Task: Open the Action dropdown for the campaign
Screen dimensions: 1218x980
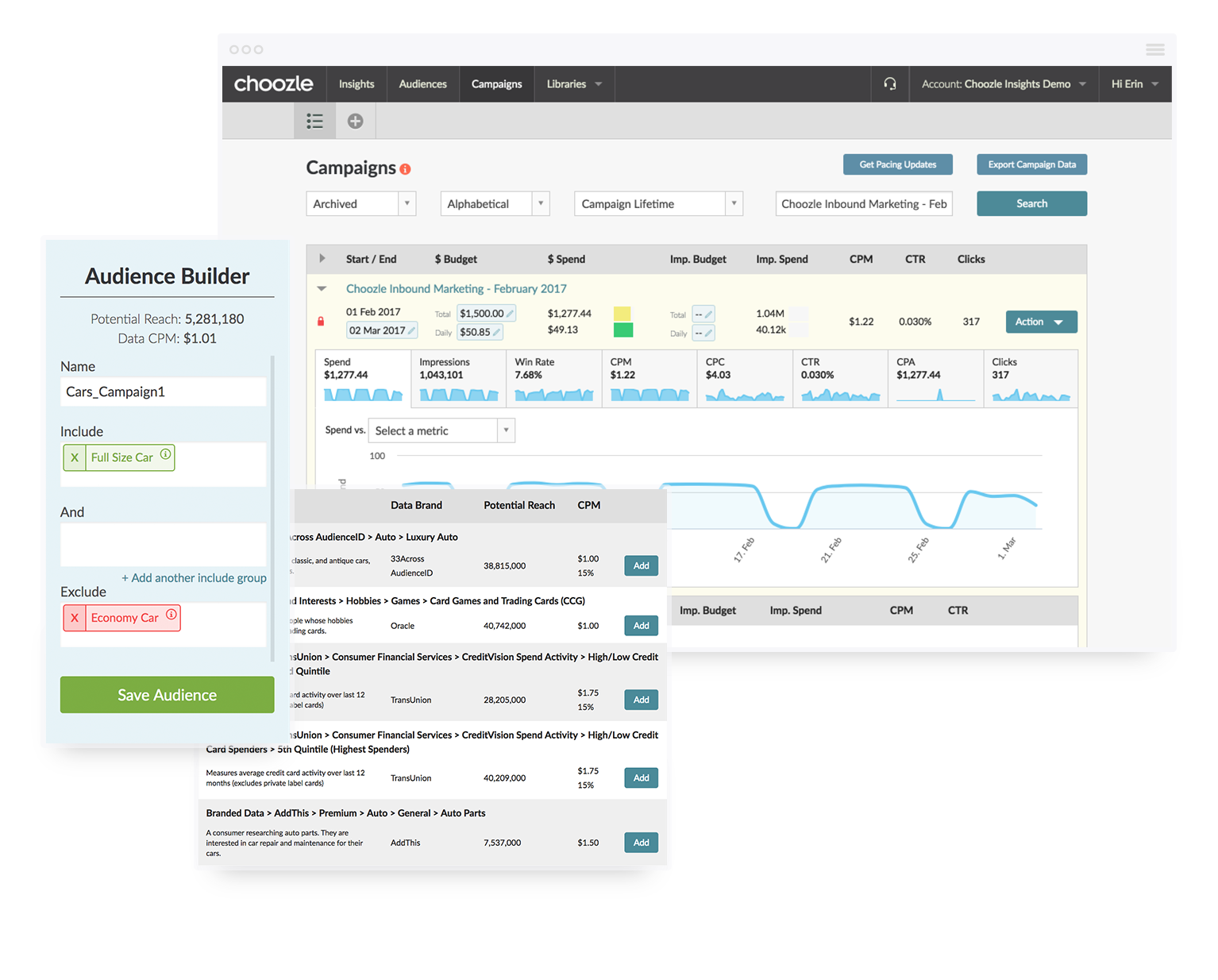Action: [x=1041, y=322]
